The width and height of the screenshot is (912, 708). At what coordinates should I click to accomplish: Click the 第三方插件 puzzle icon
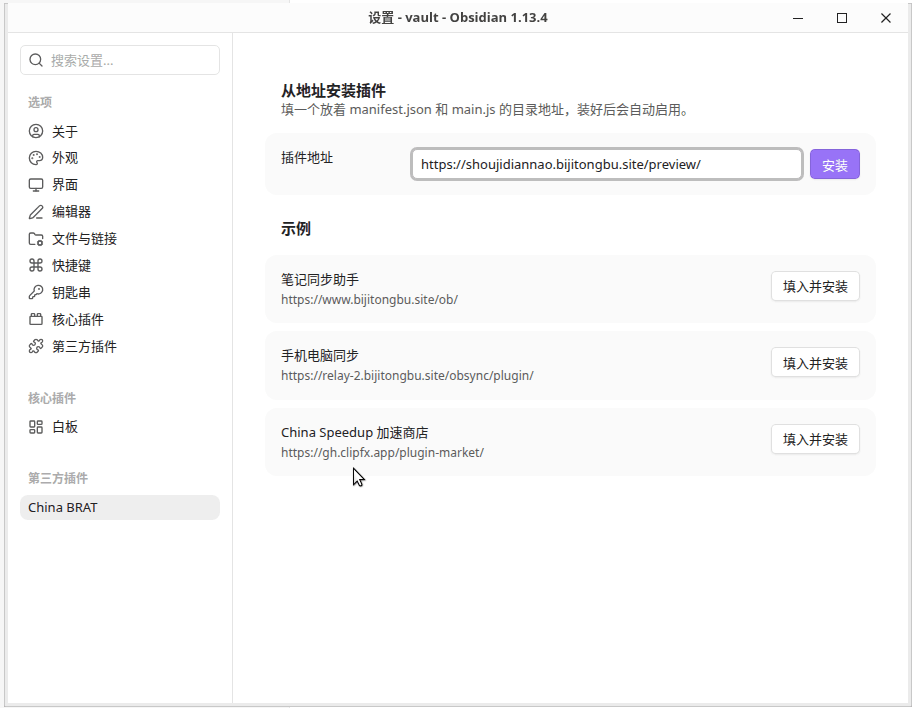tap(36, 346)
